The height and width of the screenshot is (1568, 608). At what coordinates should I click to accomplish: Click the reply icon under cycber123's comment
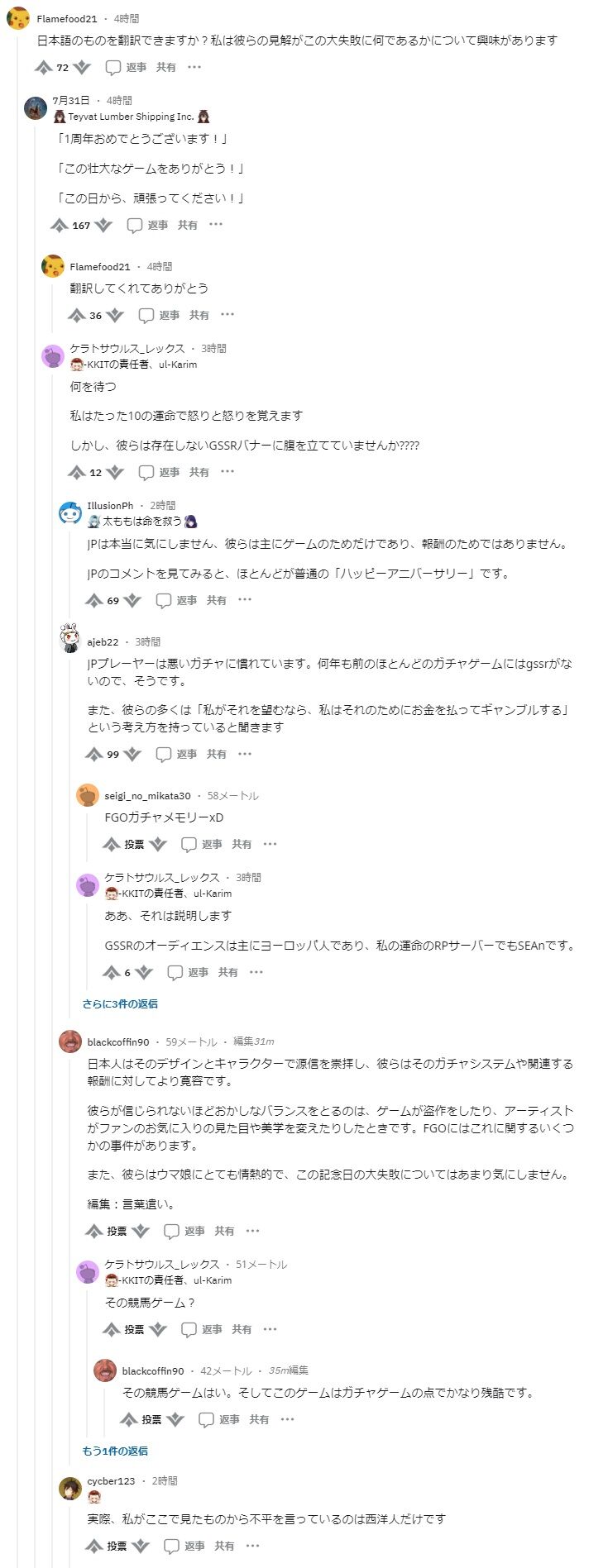[x=172, y=1546]
